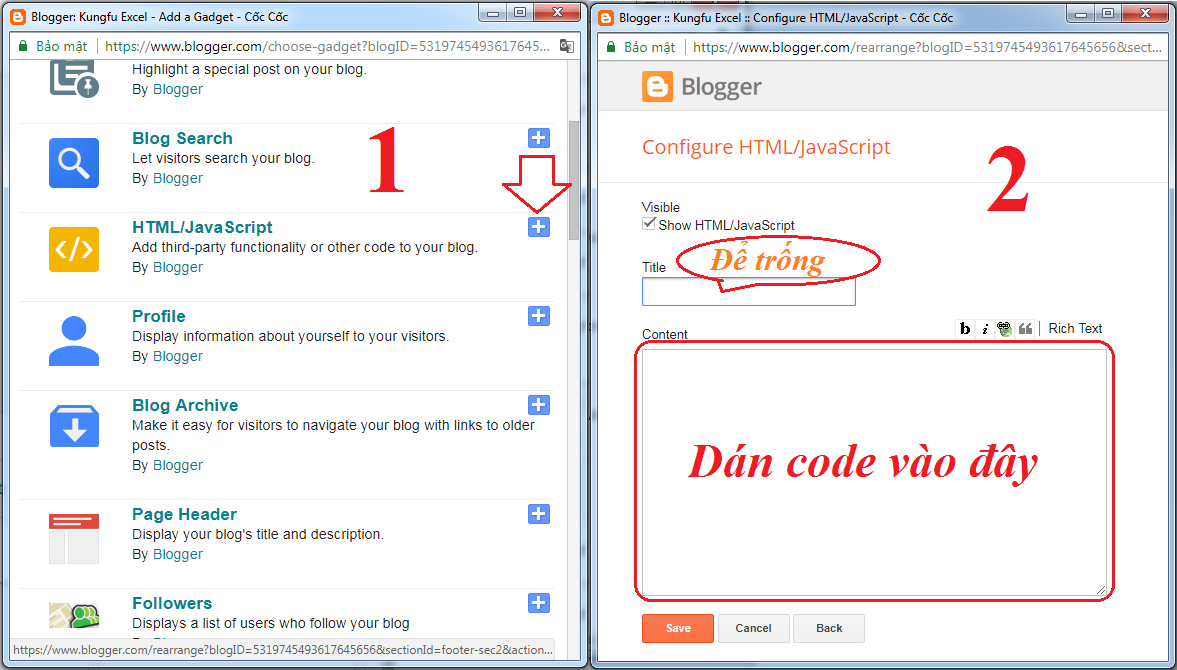
Task: Click Cancel button
Action: click(x=753, y=628)
